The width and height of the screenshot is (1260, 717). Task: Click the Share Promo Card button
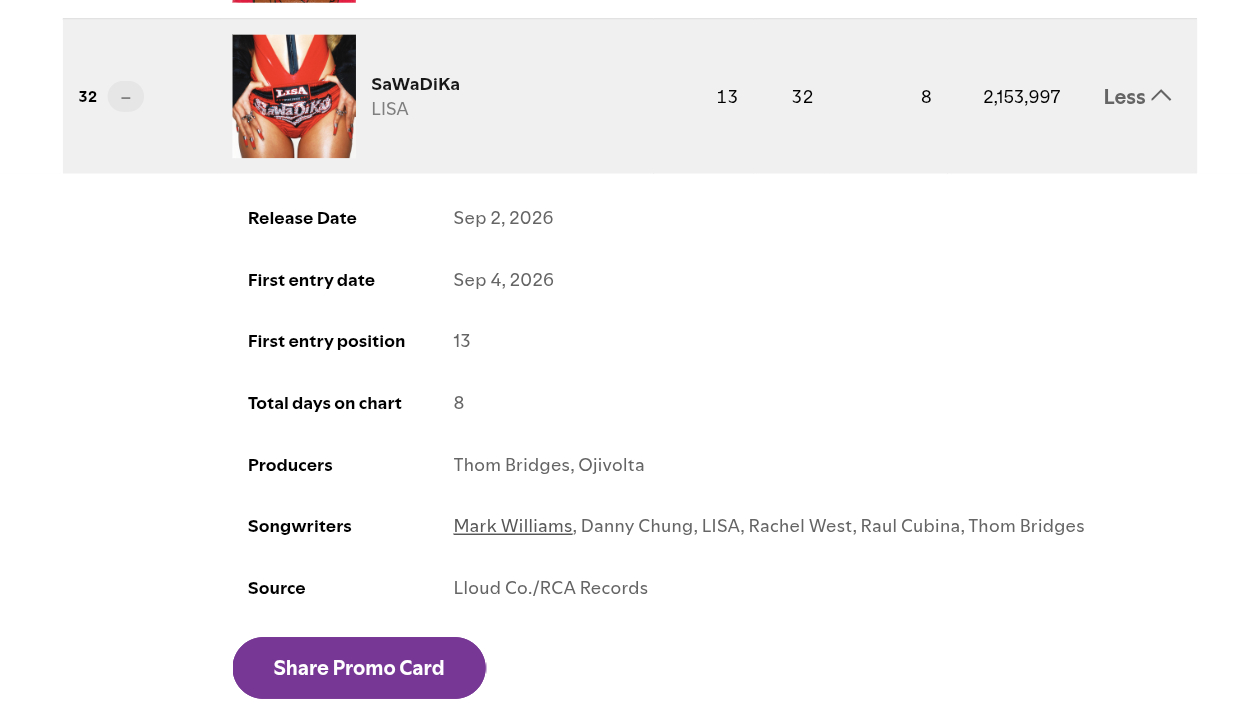[359, 668]
